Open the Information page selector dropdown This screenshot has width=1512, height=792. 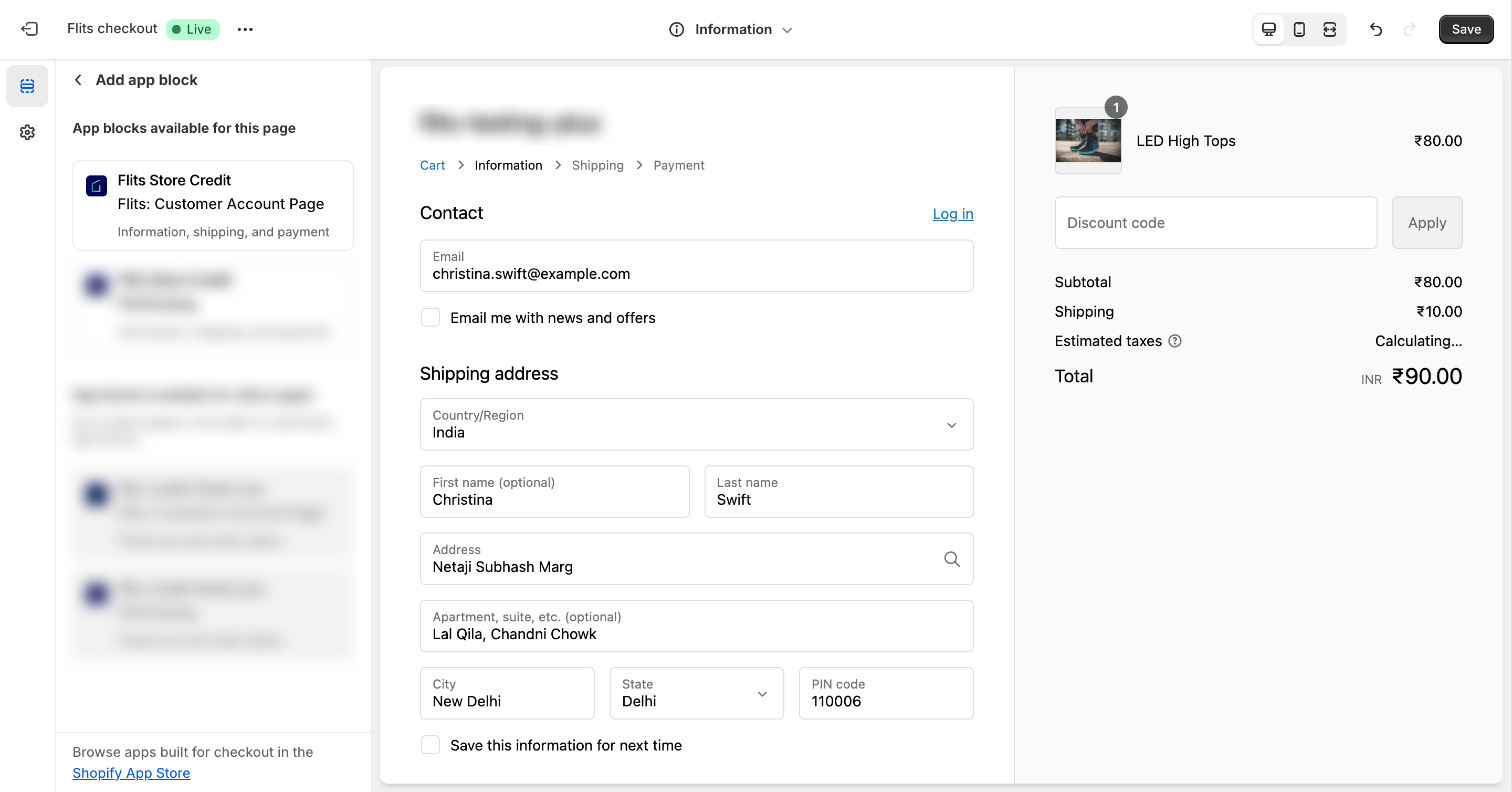tap(731, 29)
